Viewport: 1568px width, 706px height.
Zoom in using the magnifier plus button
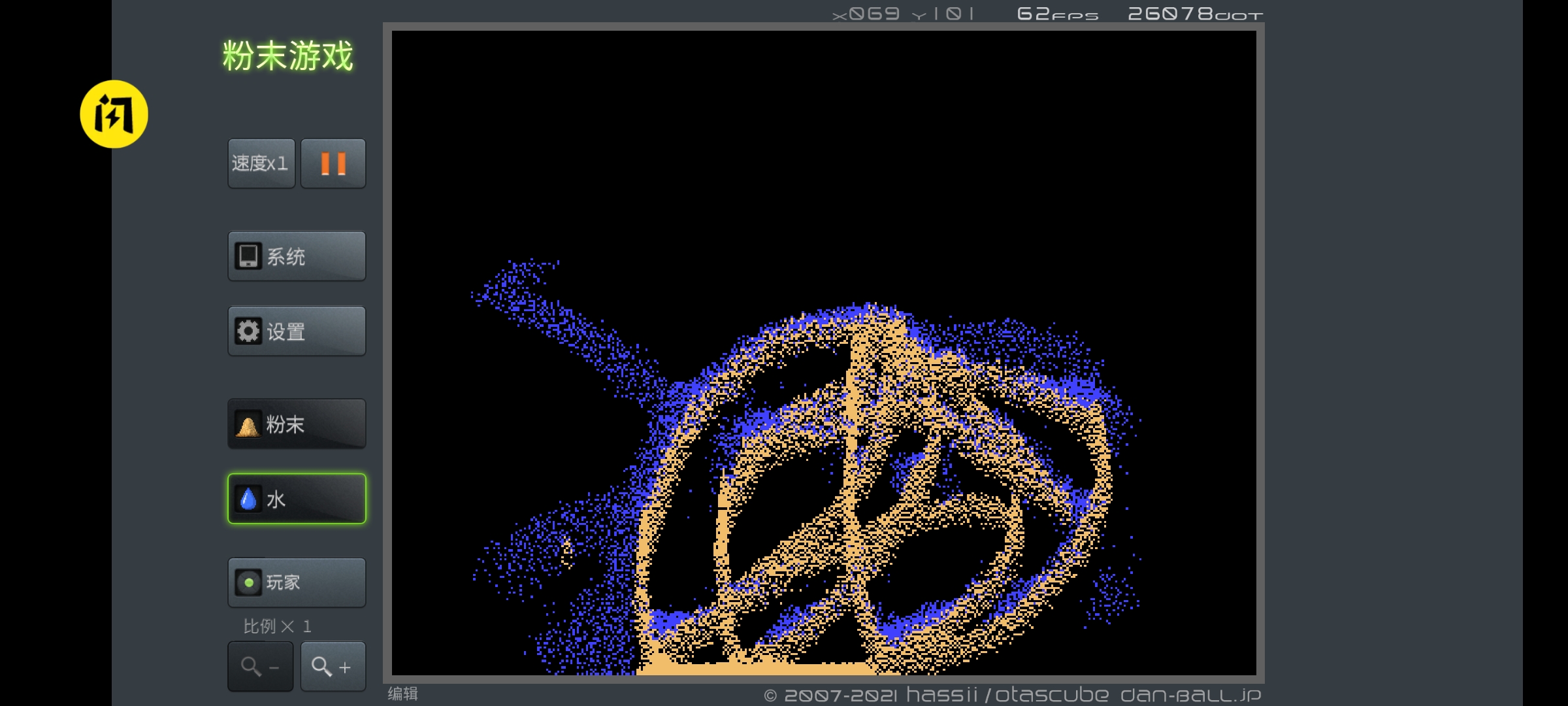click(x=333, y=666)
